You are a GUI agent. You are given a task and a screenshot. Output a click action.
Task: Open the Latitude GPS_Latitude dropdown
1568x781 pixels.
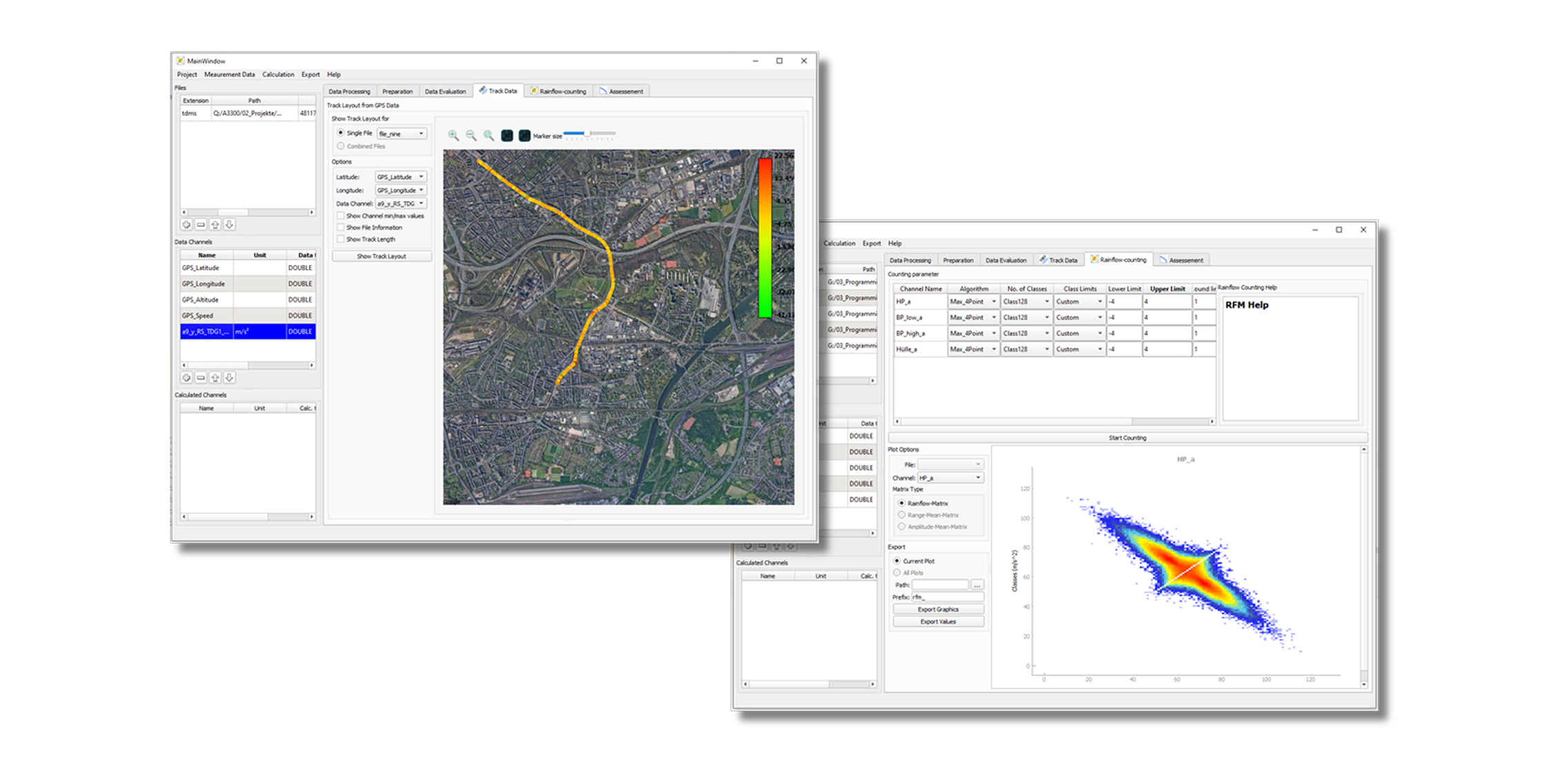pyautogui.click(x=401, y=177)
